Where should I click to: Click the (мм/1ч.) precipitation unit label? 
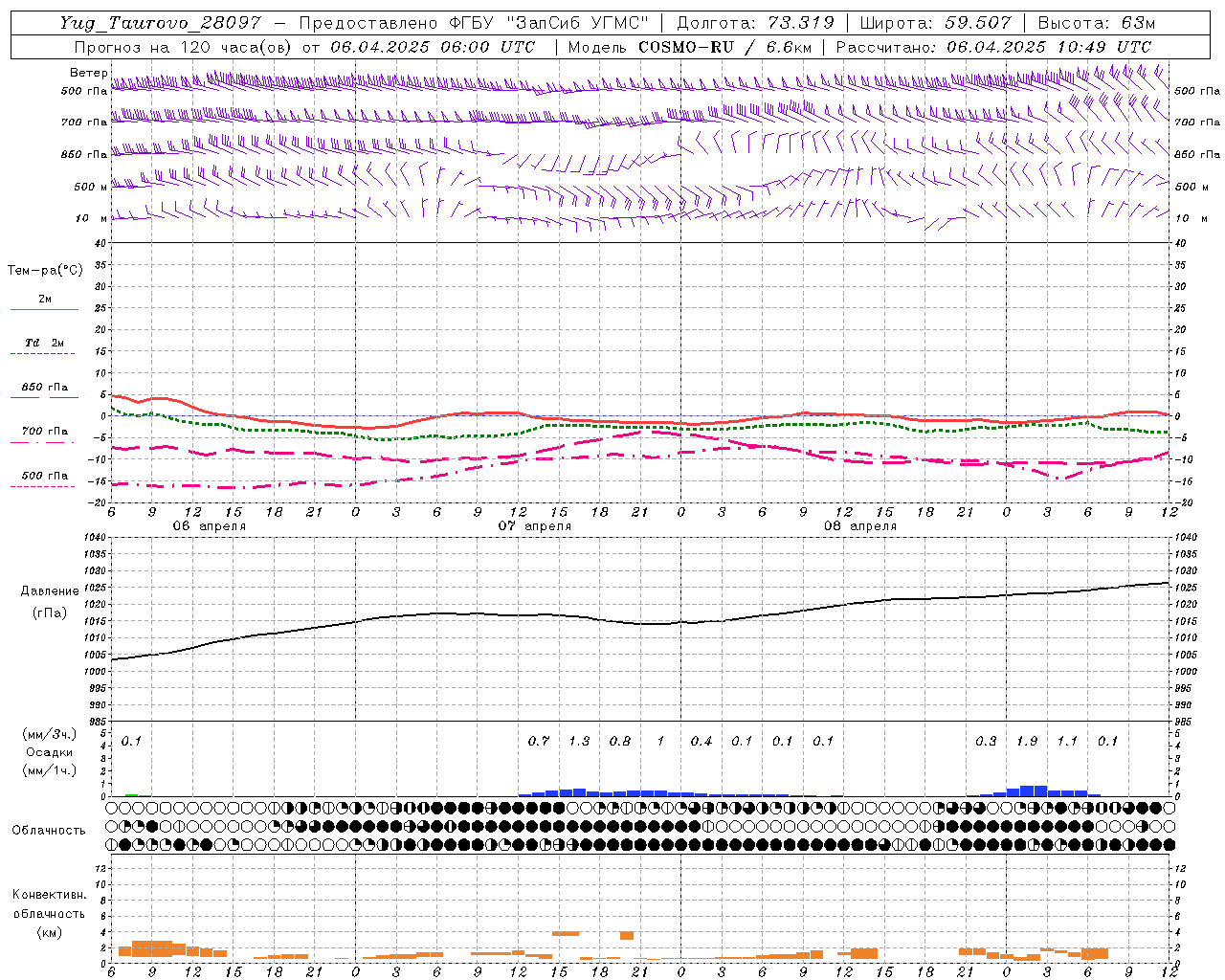50,770
